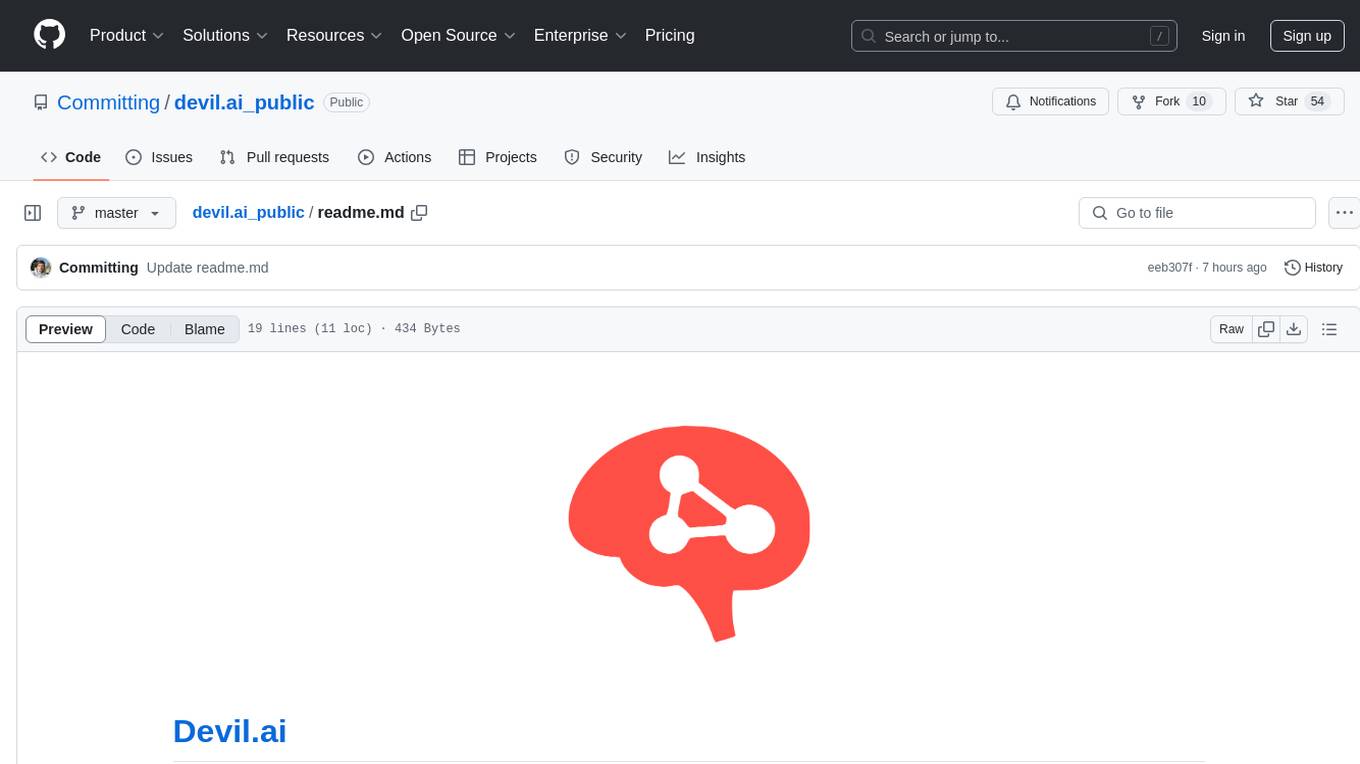View the file History
Screen dimensions: 1360x764
[x=1313, y=267]
